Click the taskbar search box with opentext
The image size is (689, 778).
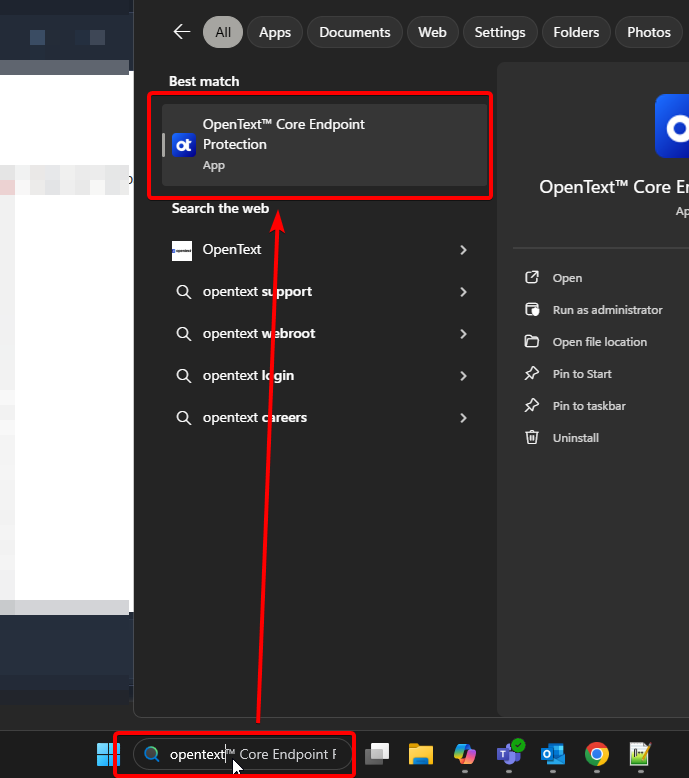coord(242,755)
